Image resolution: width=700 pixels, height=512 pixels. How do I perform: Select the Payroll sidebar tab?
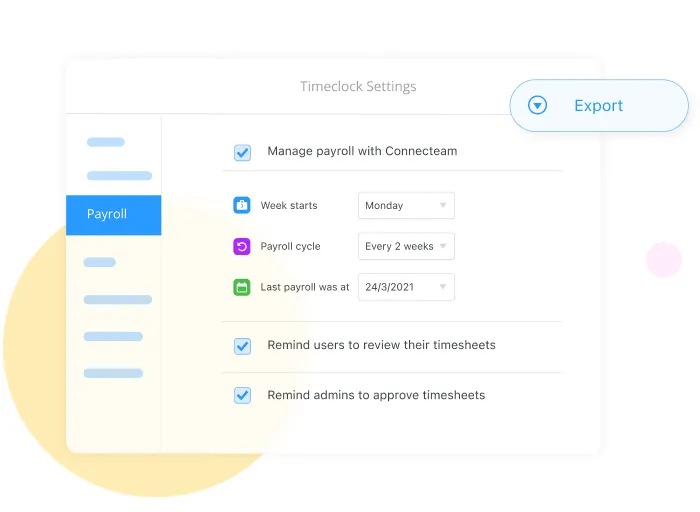tap(113, 215)
